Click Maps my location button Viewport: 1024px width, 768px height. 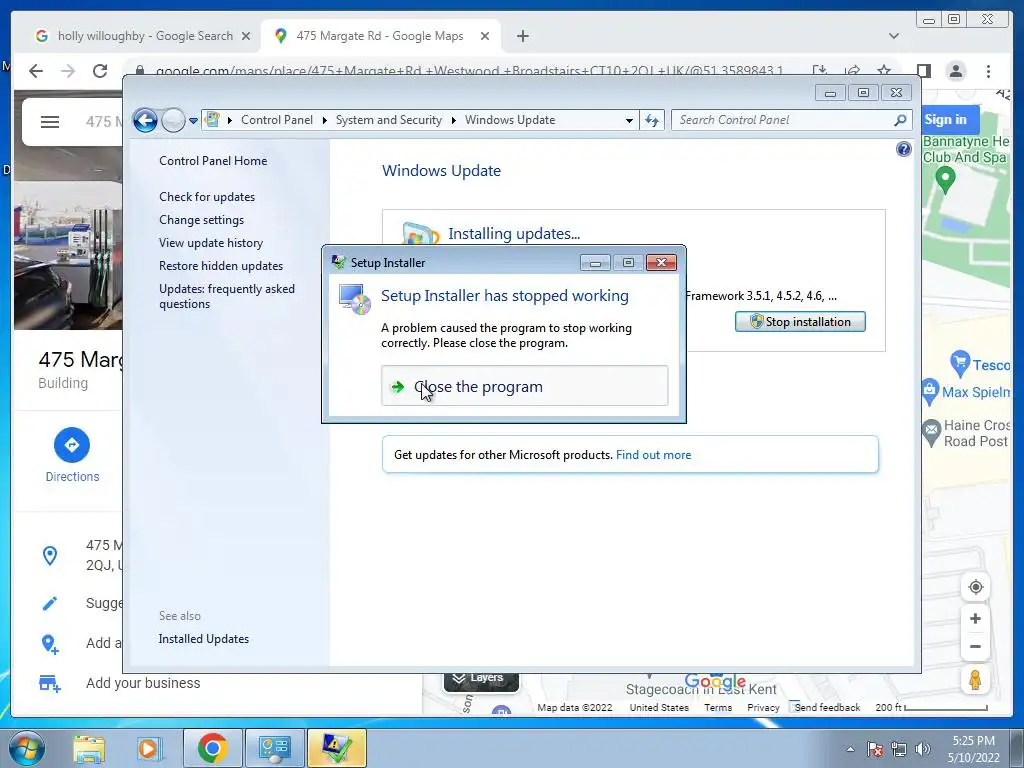(x=975, y=587)
